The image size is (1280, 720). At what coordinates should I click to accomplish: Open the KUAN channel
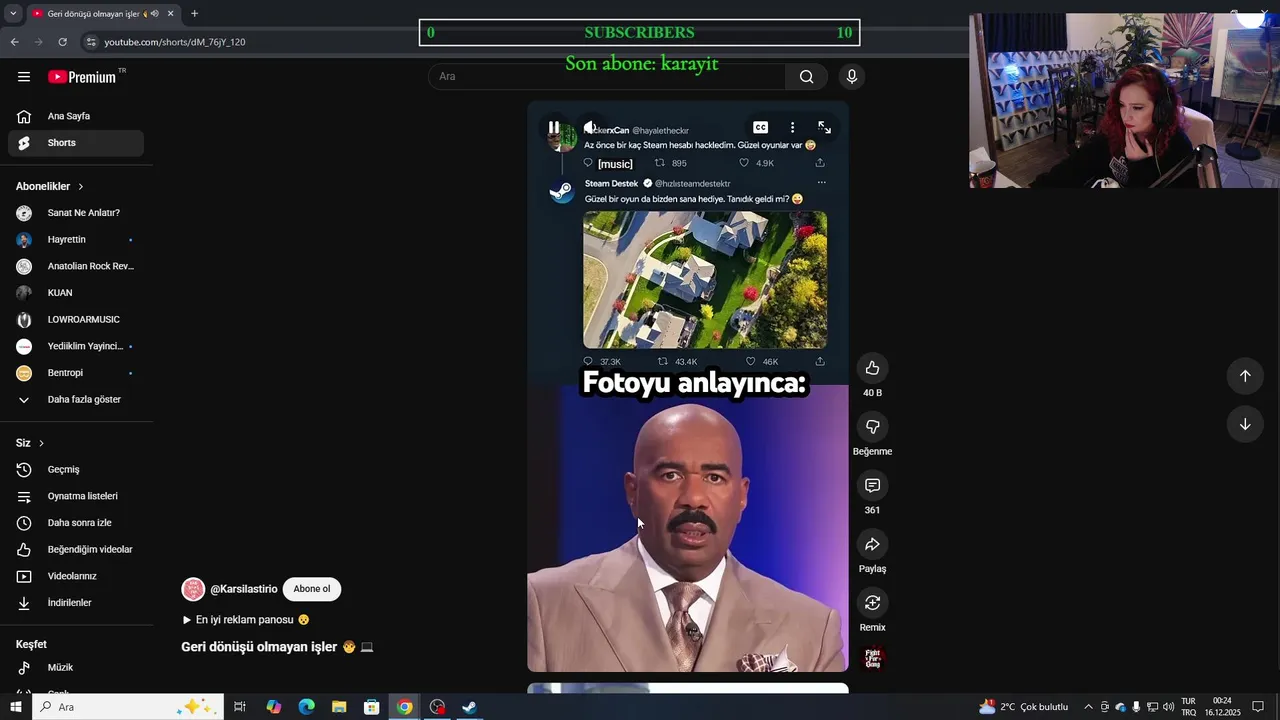coord(76,293)
